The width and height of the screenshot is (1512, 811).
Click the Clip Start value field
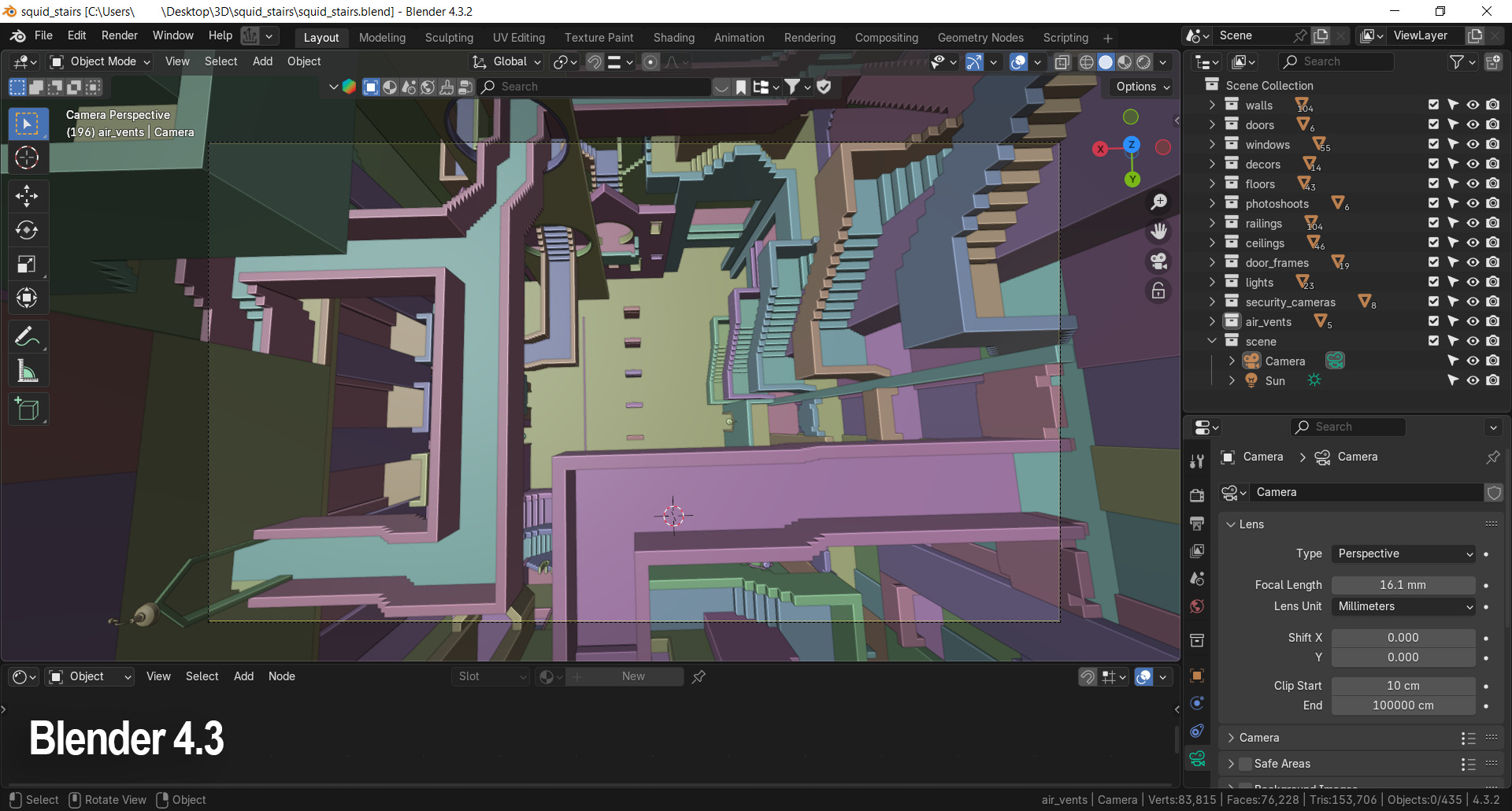point(1403,686)
